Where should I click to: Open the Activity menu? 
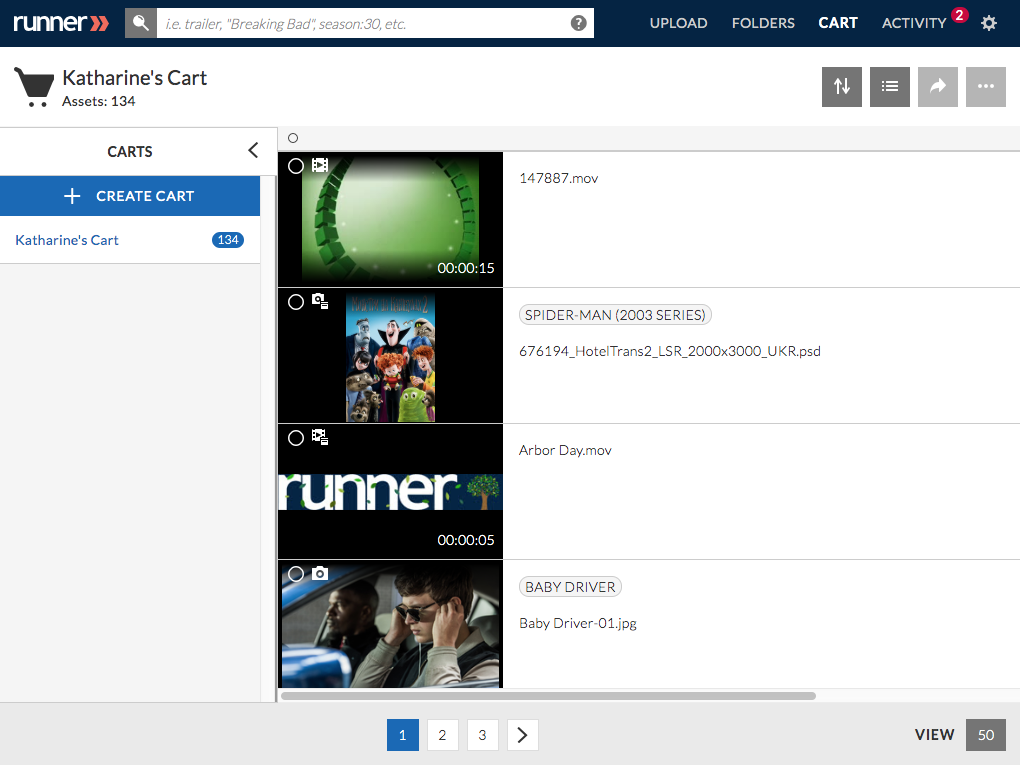click(x=914, y=23)
